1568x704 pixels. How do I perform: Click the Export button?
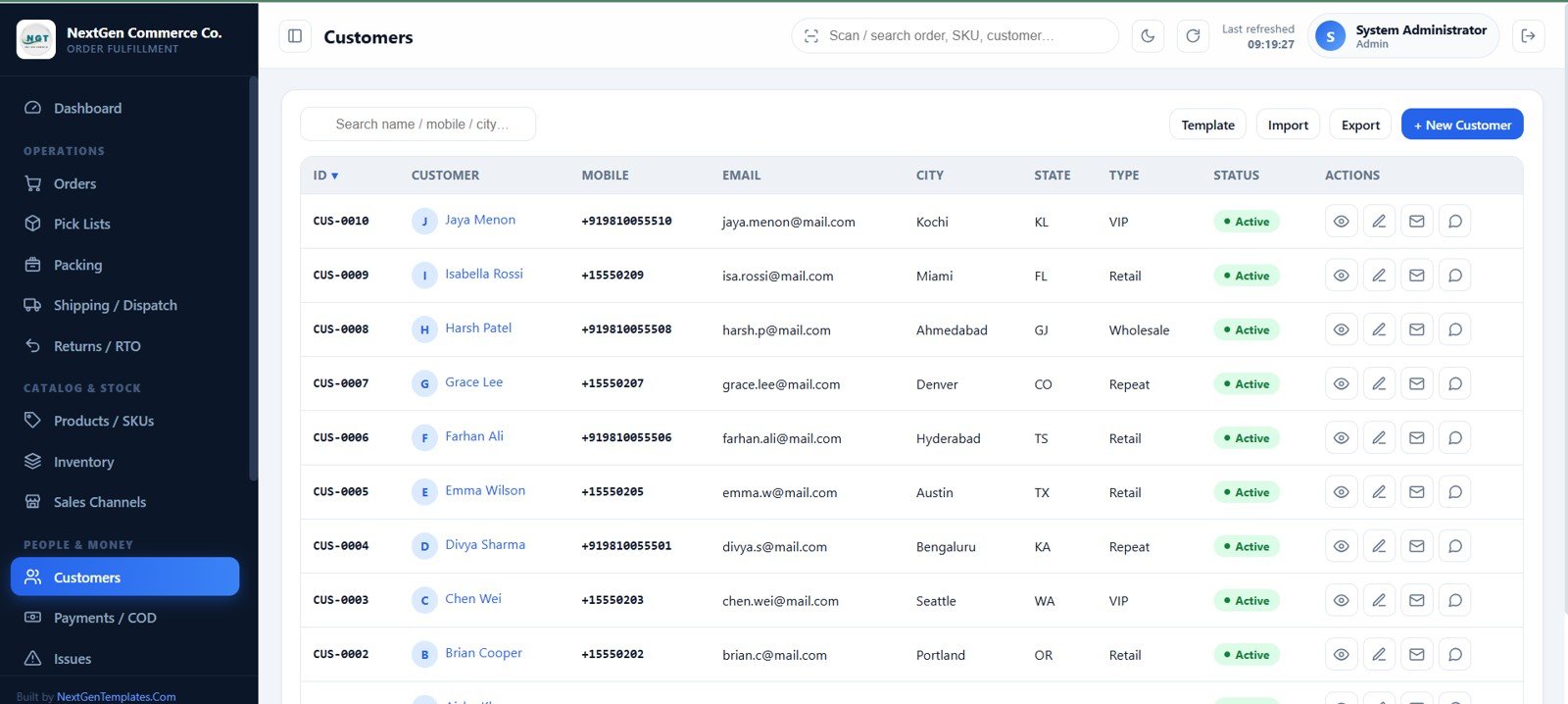1360,125
